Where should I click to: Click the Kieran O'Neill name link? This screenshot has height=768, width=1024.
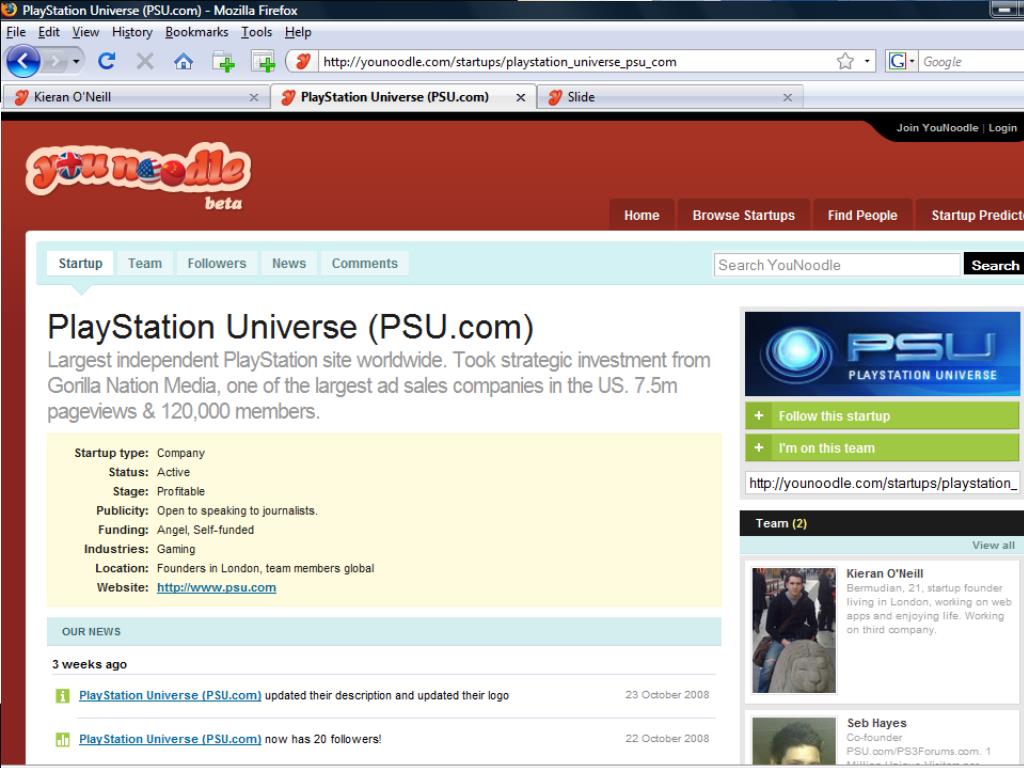tap(884, 573)
